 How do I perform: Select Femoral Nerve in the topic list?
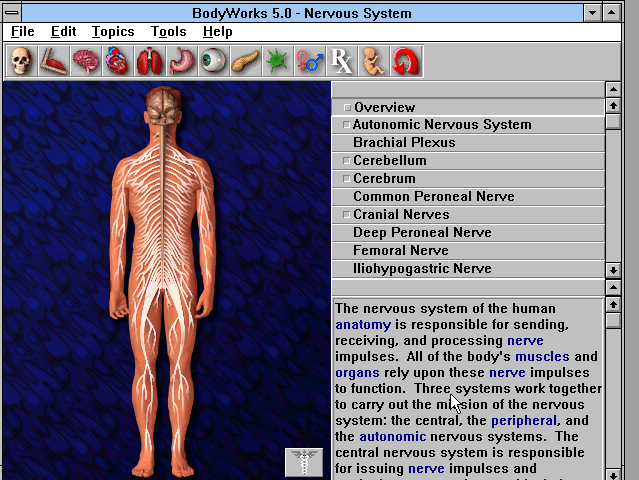click(400, 251)
